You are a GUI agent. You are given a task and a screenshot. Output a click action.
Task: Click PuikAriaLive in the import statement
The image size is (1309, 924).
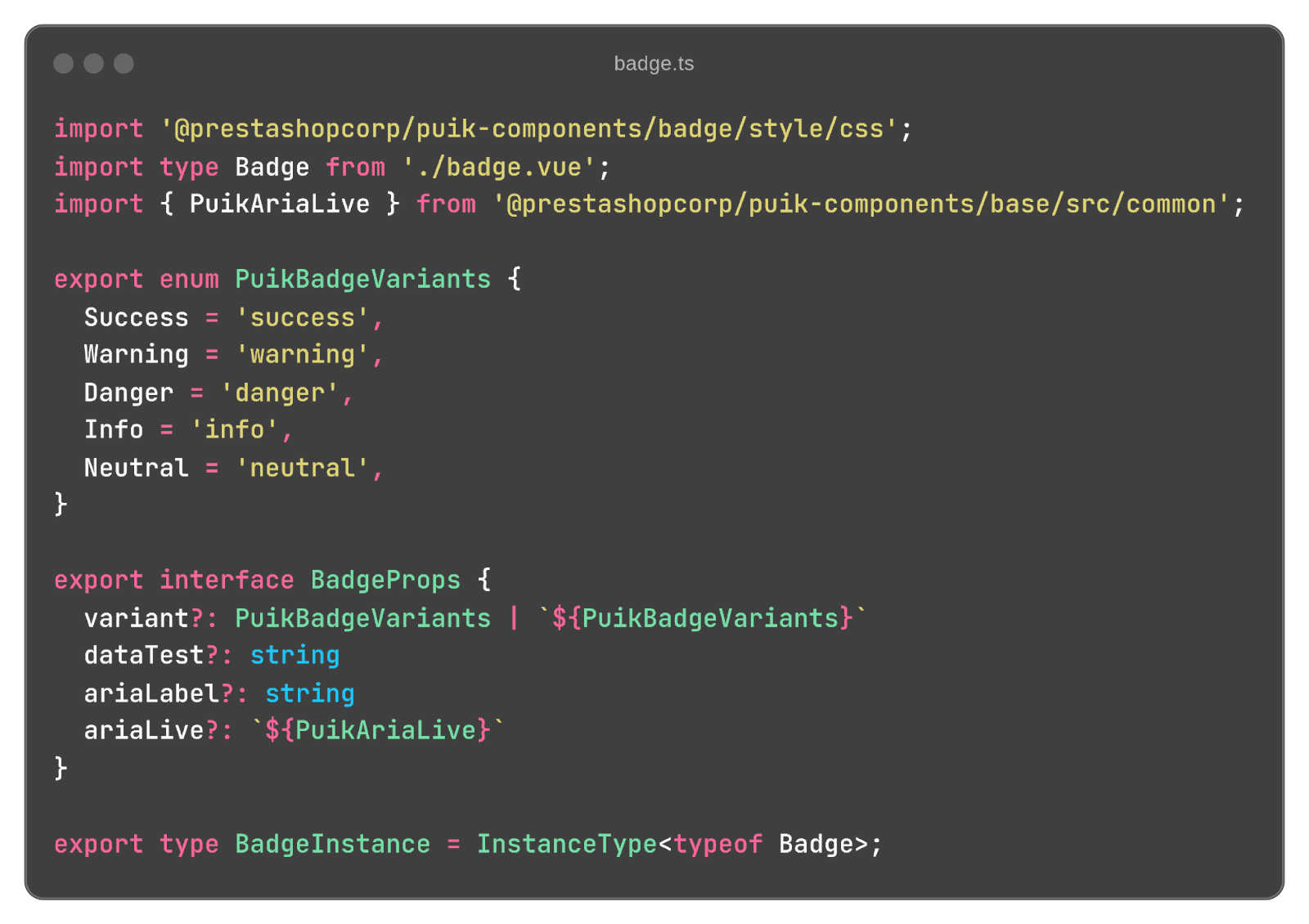[280, 204]
